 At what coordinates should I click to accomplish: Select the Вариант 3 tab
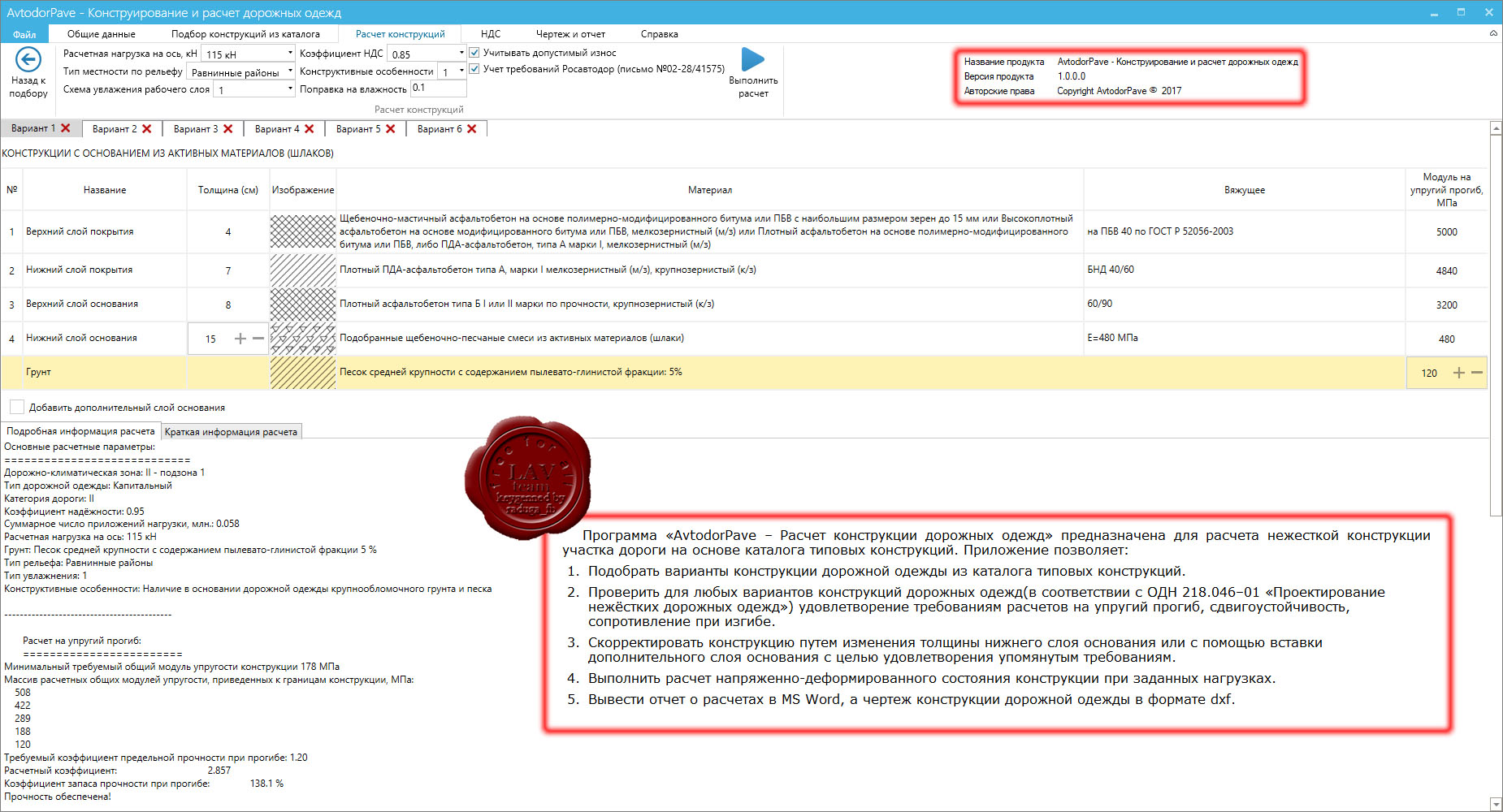click(196, 129)
